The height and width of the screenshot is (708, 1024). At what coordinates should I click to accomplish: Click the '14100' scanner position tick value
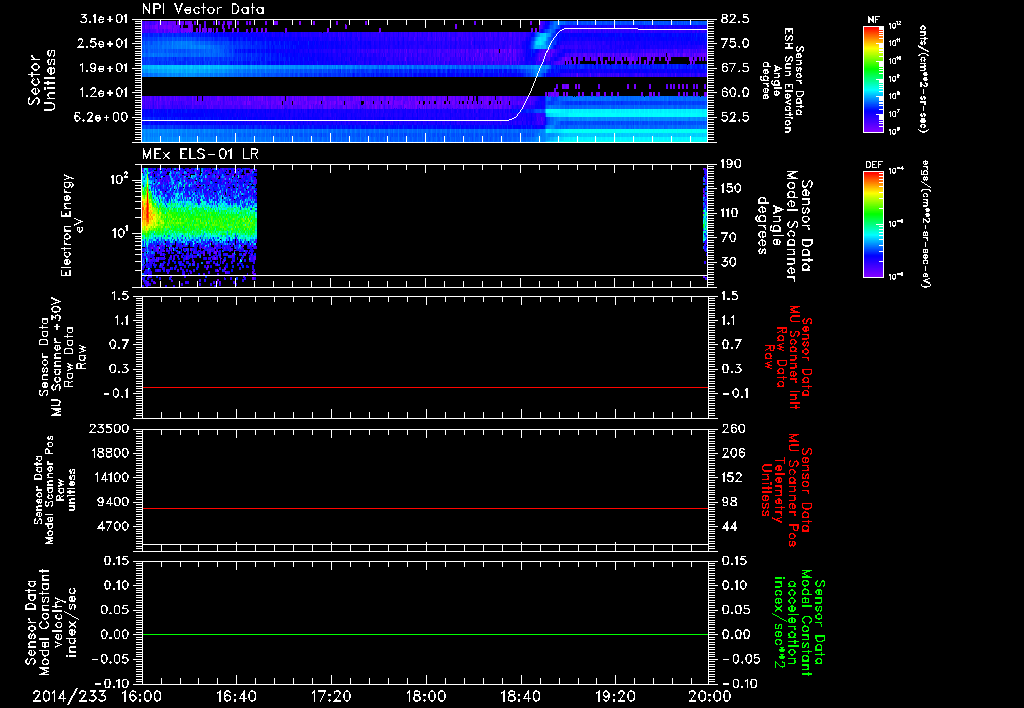(110, 477)
